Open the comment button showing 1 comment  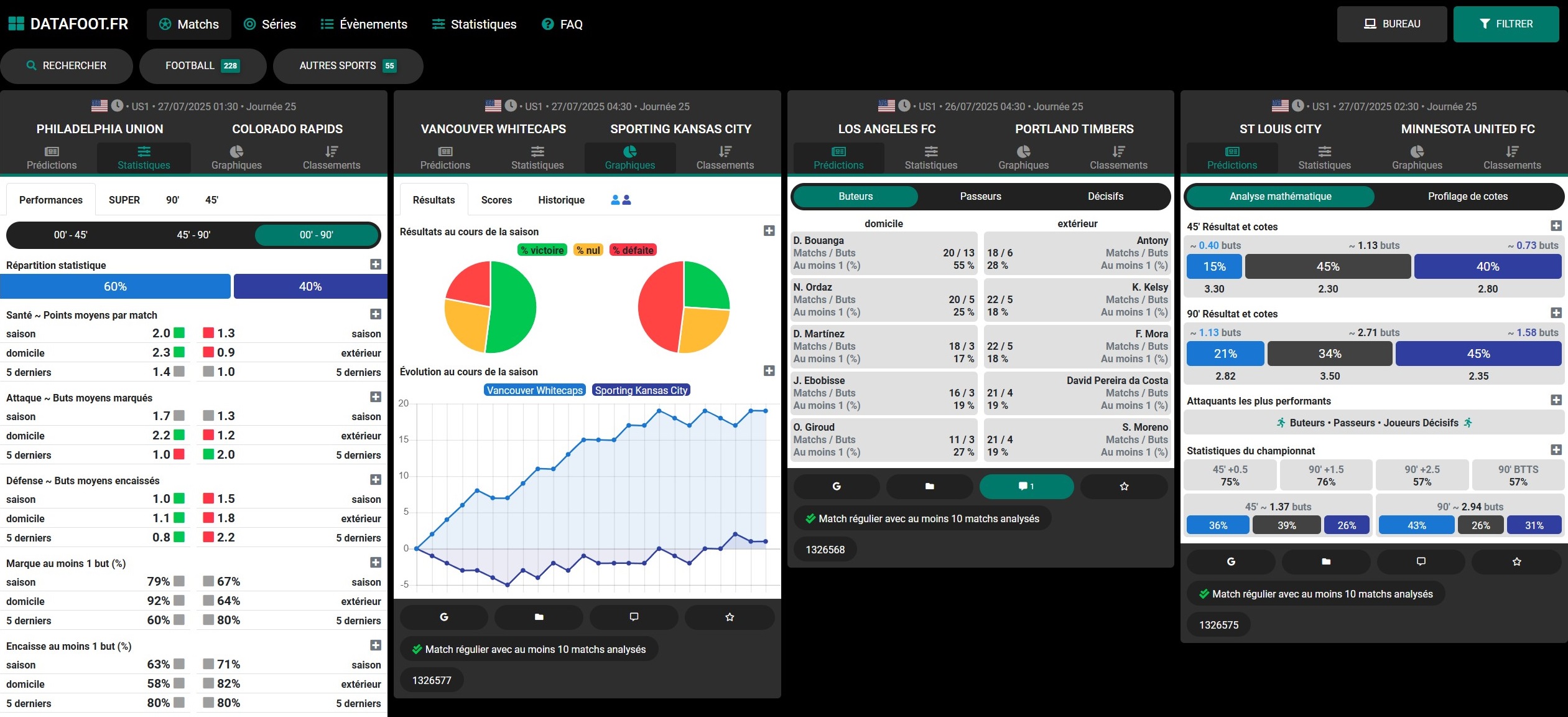[x=1026, y=486]
